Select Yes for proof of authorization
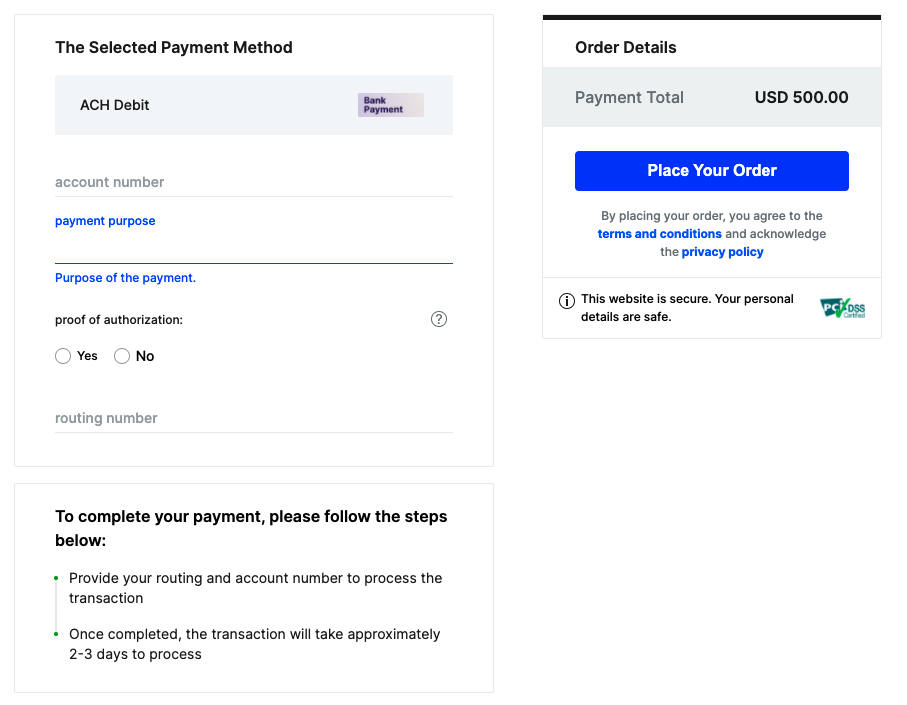Viewport: 907px width, 705px height. point(63,356)
